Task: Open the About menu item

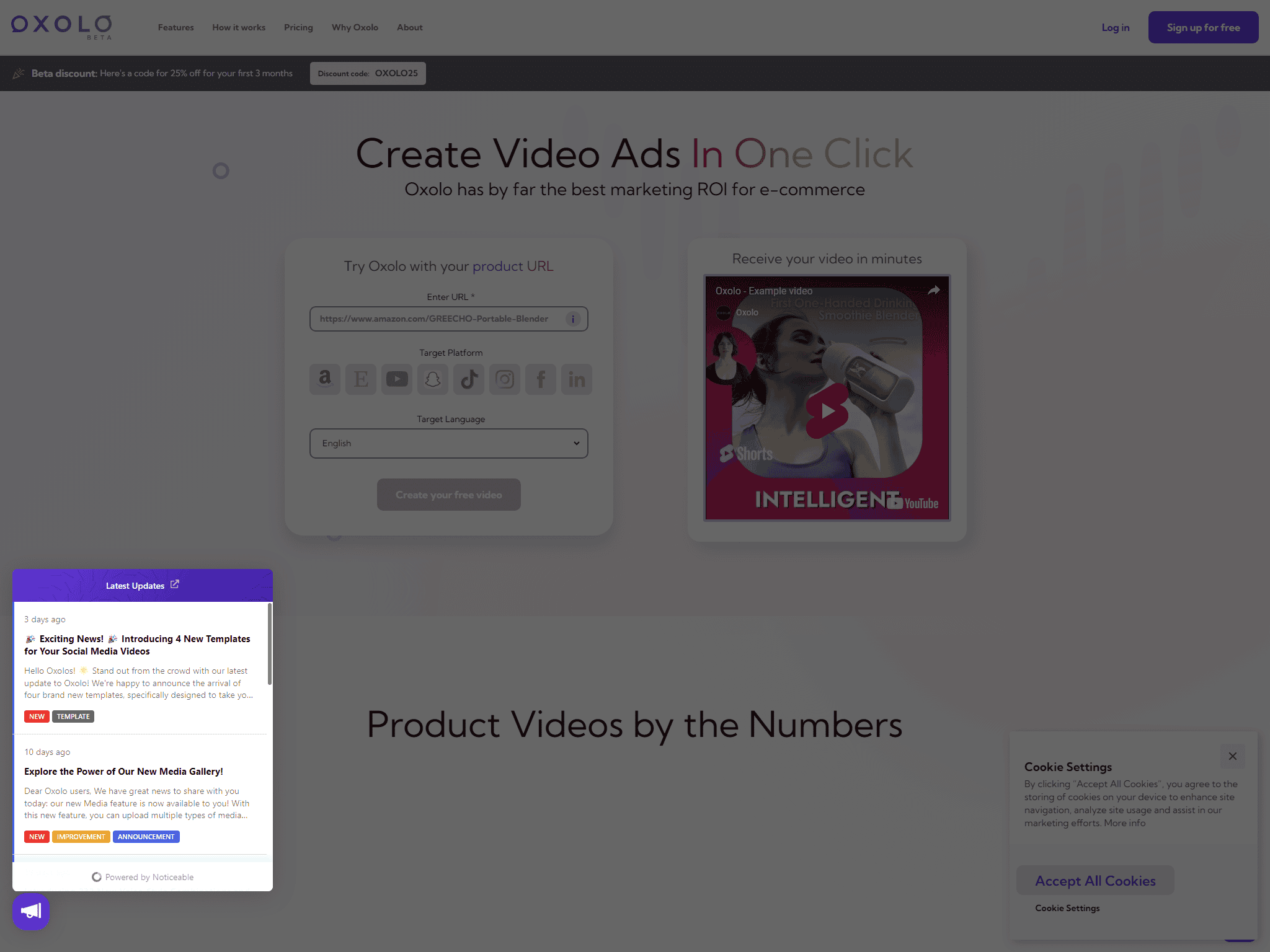Action: [410, 27]
